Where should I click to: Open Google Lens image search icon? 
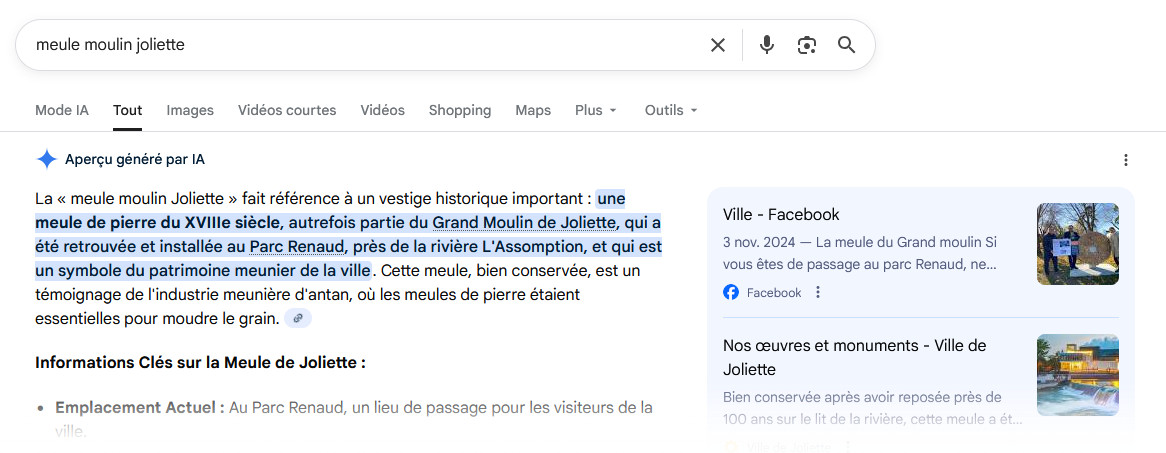[x=807, y=45]
